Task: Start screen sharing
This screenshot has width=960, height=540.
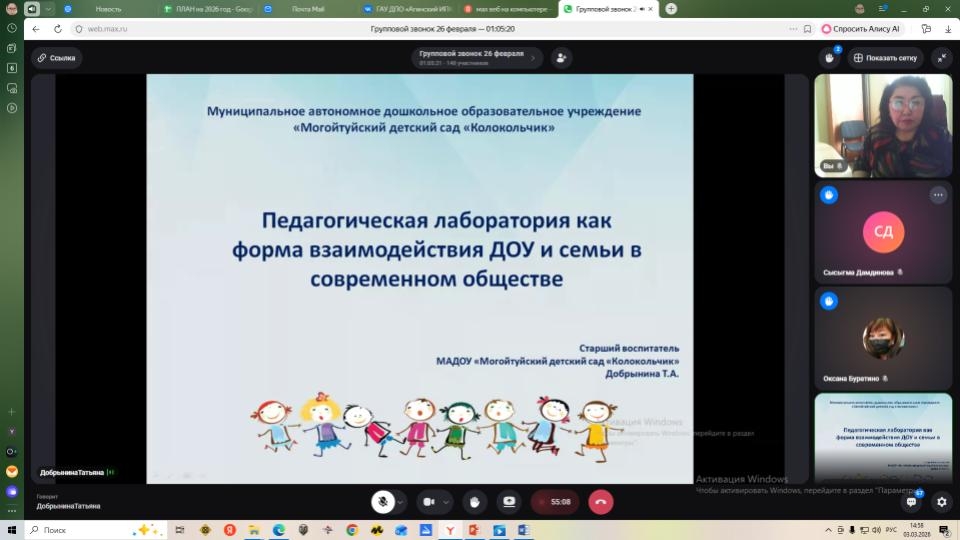Action: [509, 502]
